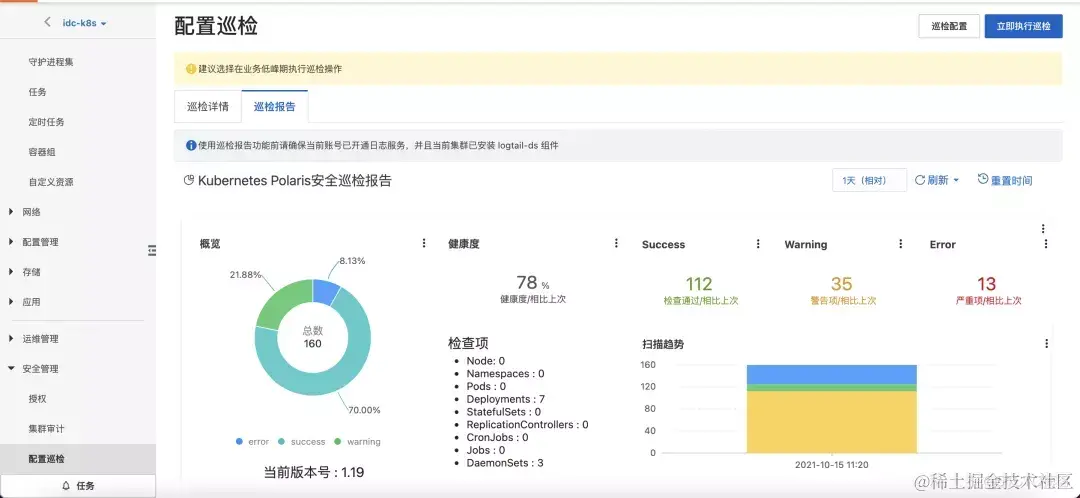Toggle the error legend item
Viewport: 1080px width, 498px height.
[x=252, y=442]
